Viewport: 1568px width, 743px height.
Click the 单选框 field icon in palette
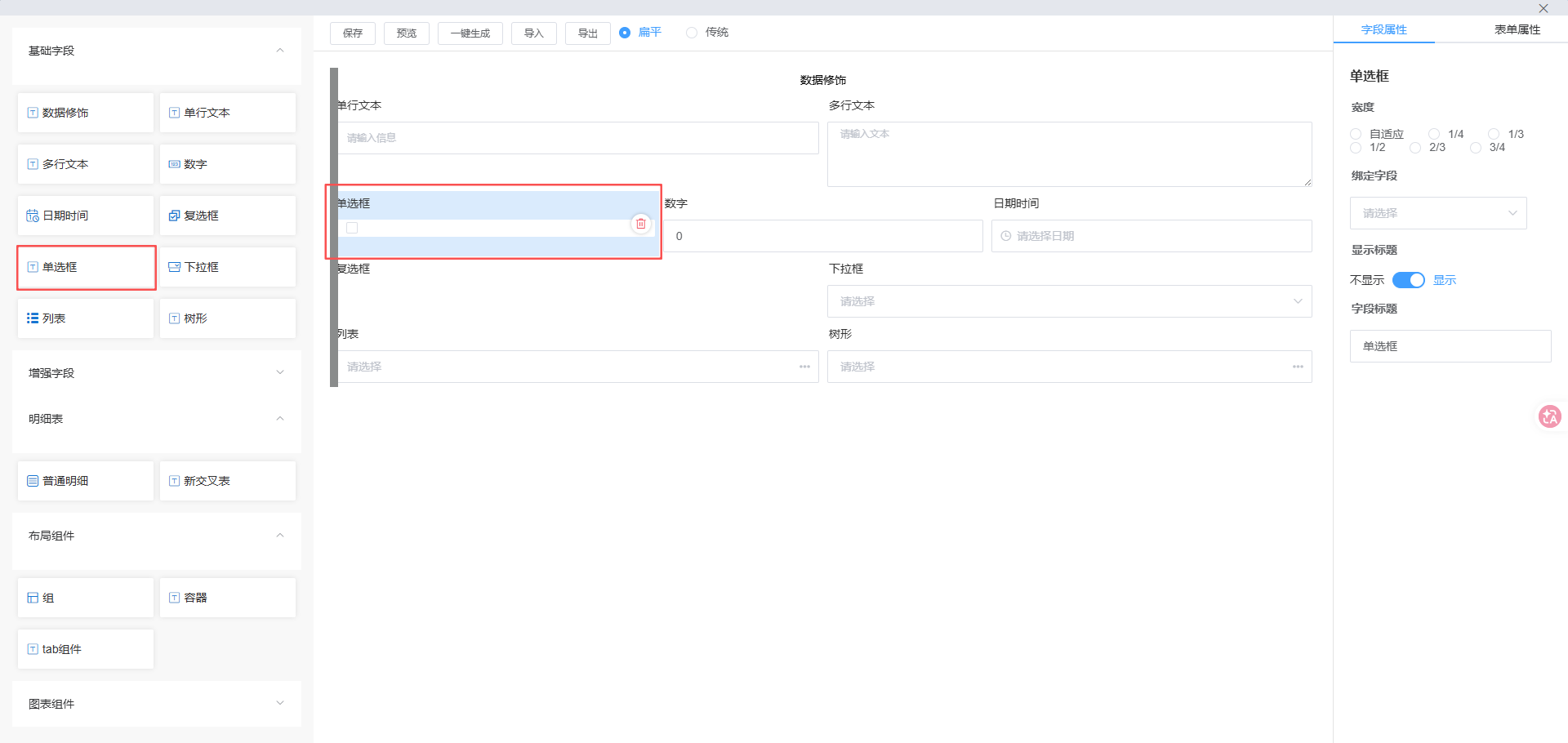[x=33, y=267]
